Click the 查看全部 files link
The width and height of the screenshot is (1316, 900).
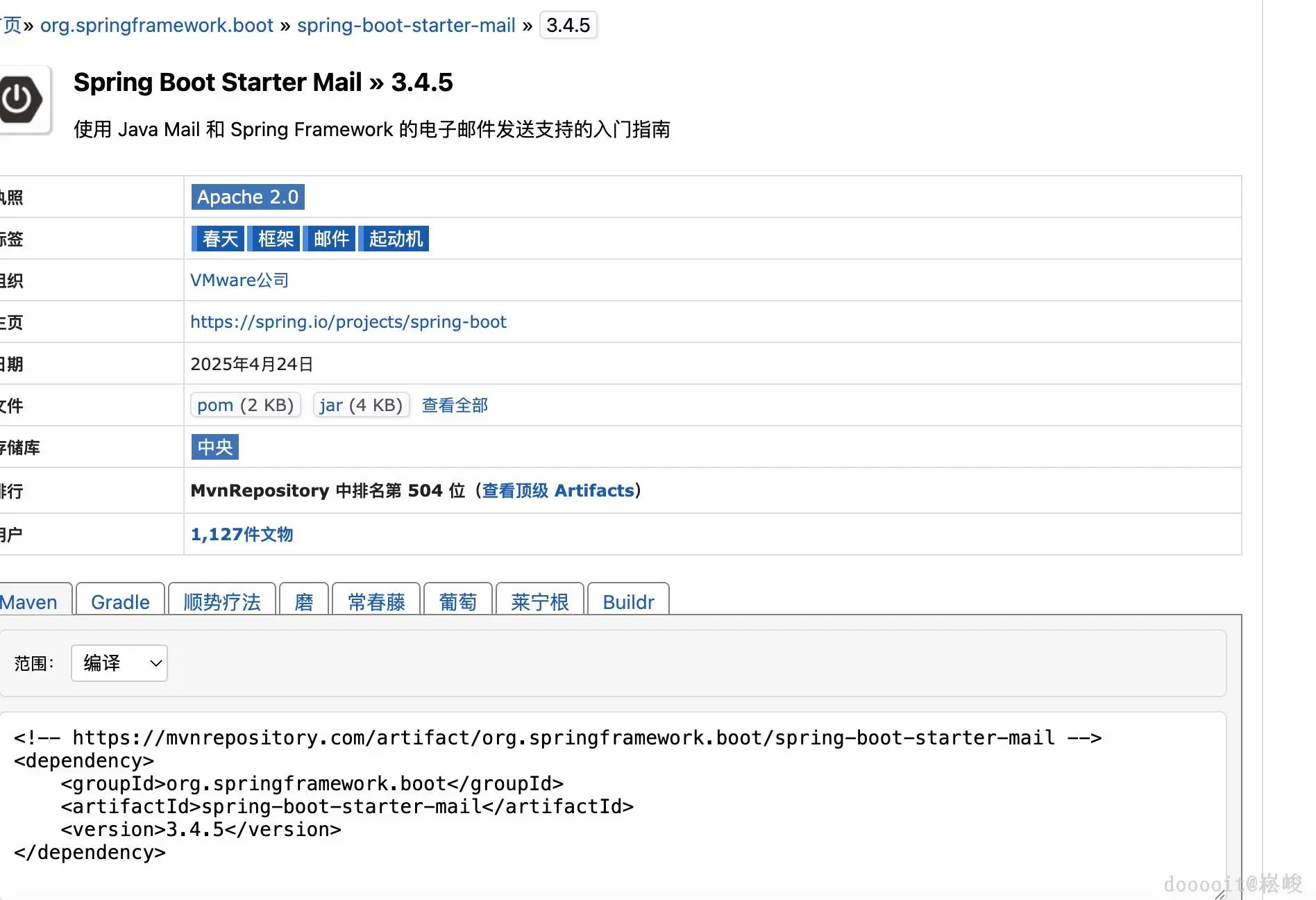(x=455, y=405)
